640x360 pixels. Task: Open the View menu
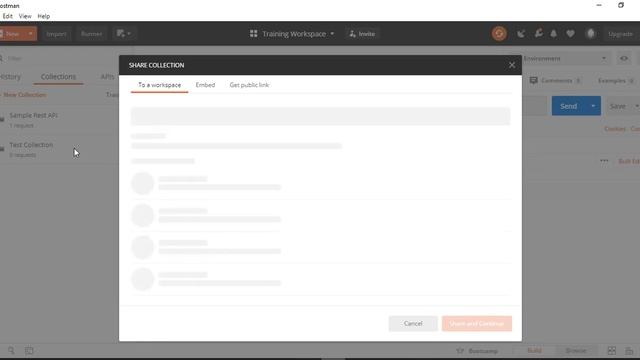25,16
